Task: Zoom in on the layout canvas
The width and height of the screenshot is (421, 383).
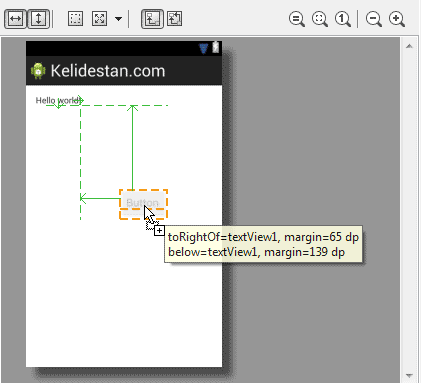Action: [397, 19]
